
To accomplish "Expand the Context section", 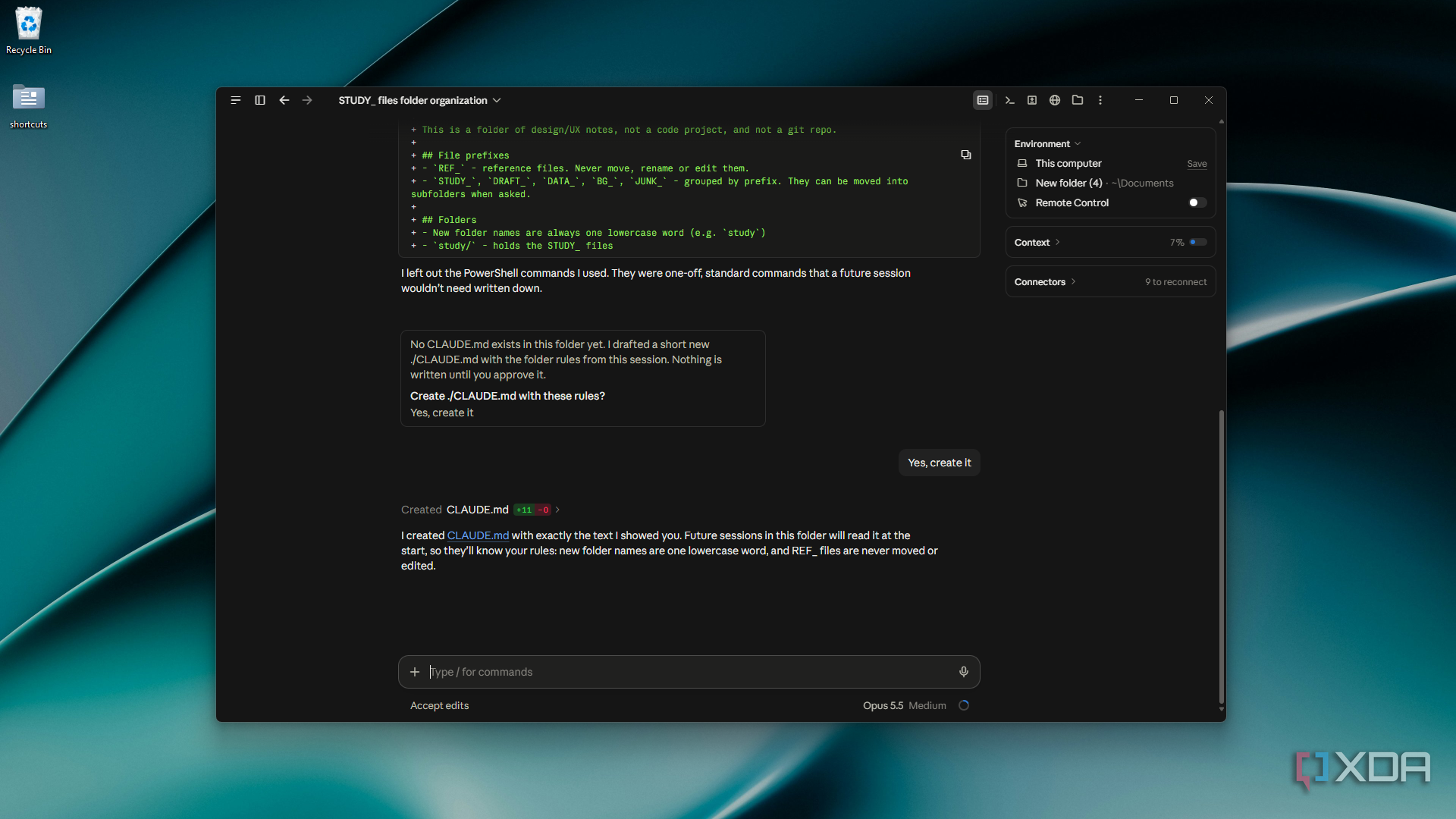I will (1037, 243).
